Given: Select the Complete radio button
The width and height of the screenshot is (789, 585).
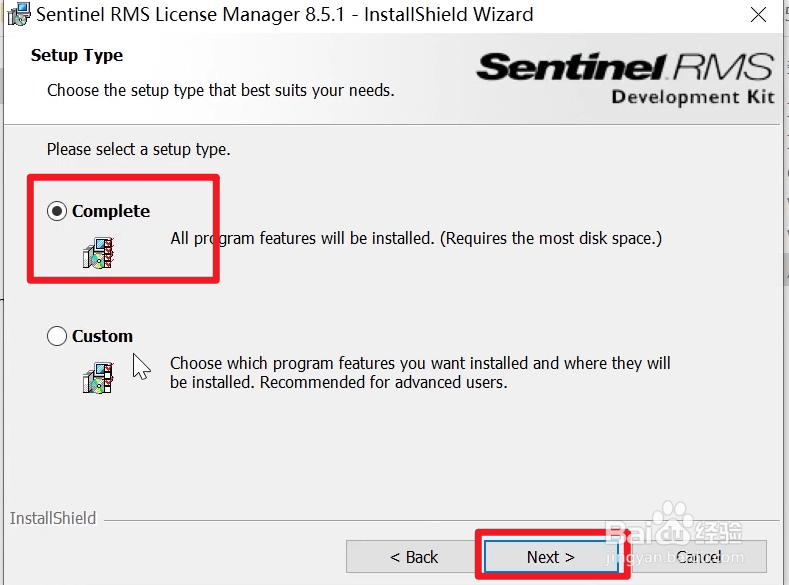Looking at the screenshot, I should pos(57,211).
